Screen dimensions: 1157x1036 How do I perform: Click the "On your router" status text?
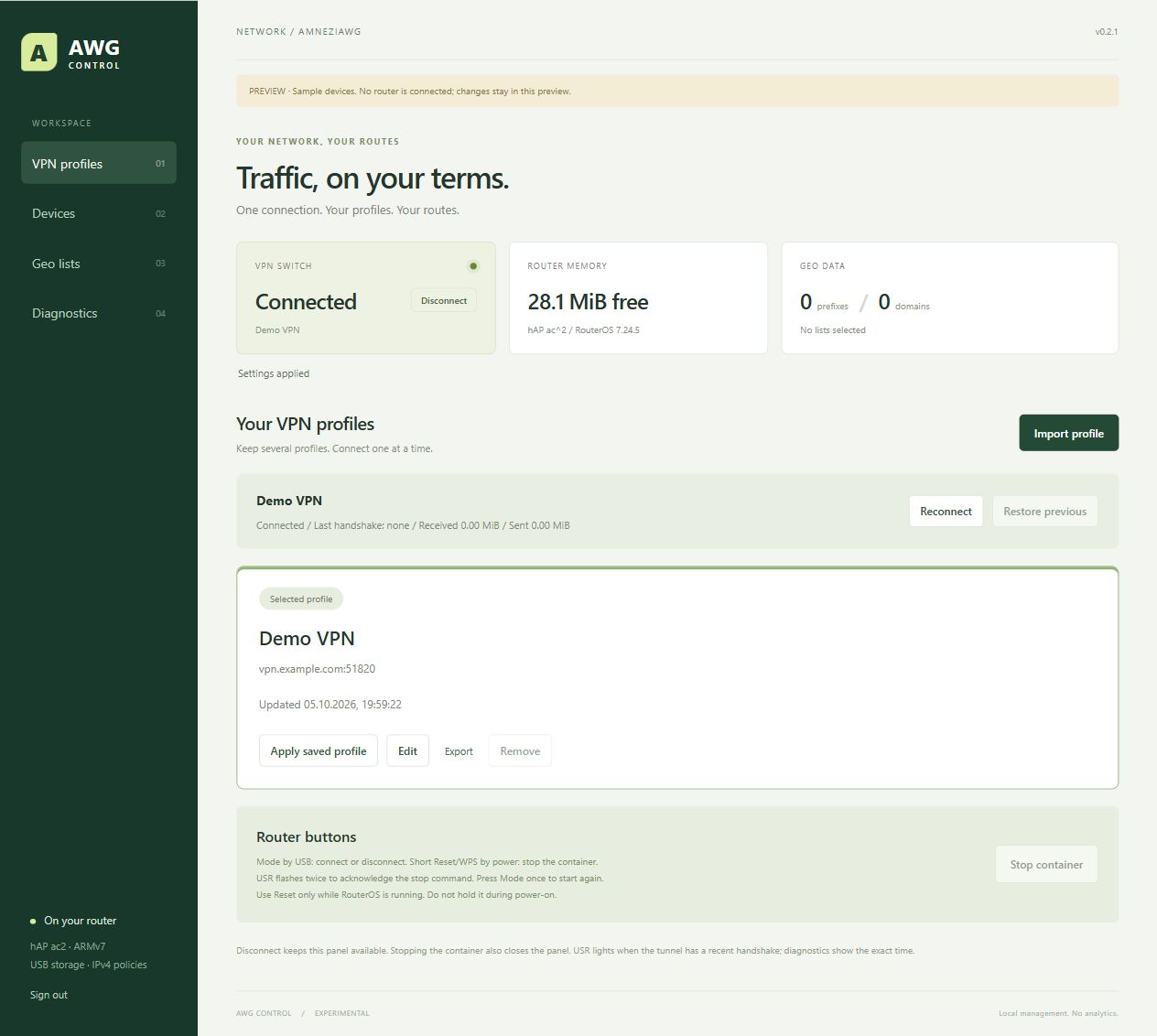(x=81, y=921)
